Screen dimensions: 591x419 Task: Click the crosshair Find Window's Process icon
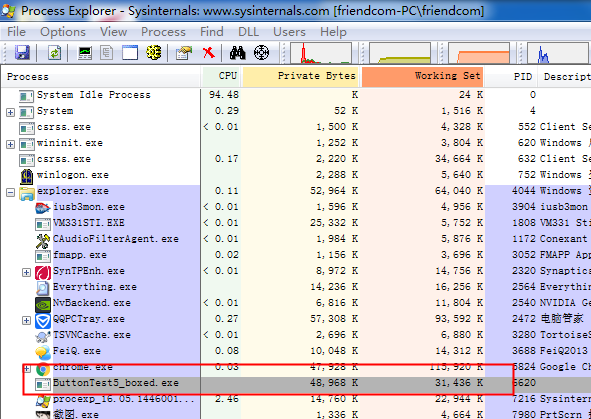261,52
